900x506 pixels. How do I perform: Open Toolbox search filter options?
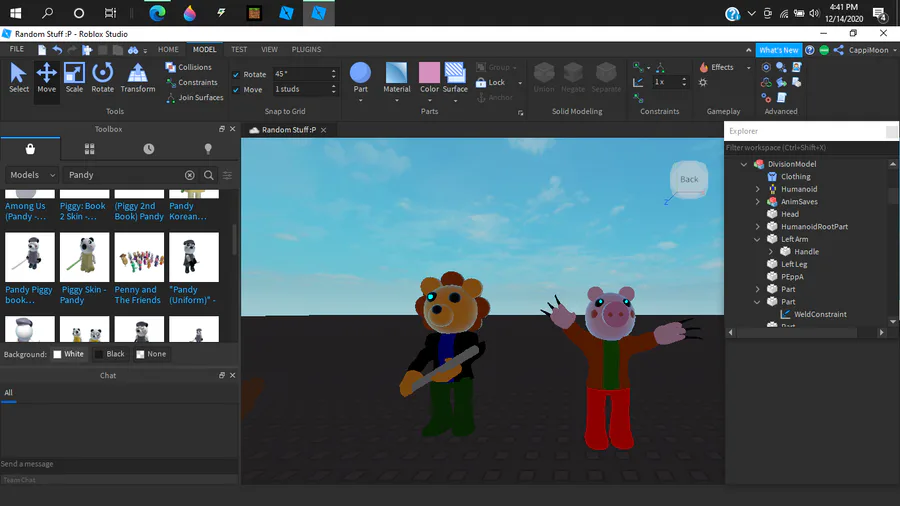pos(227,175)
